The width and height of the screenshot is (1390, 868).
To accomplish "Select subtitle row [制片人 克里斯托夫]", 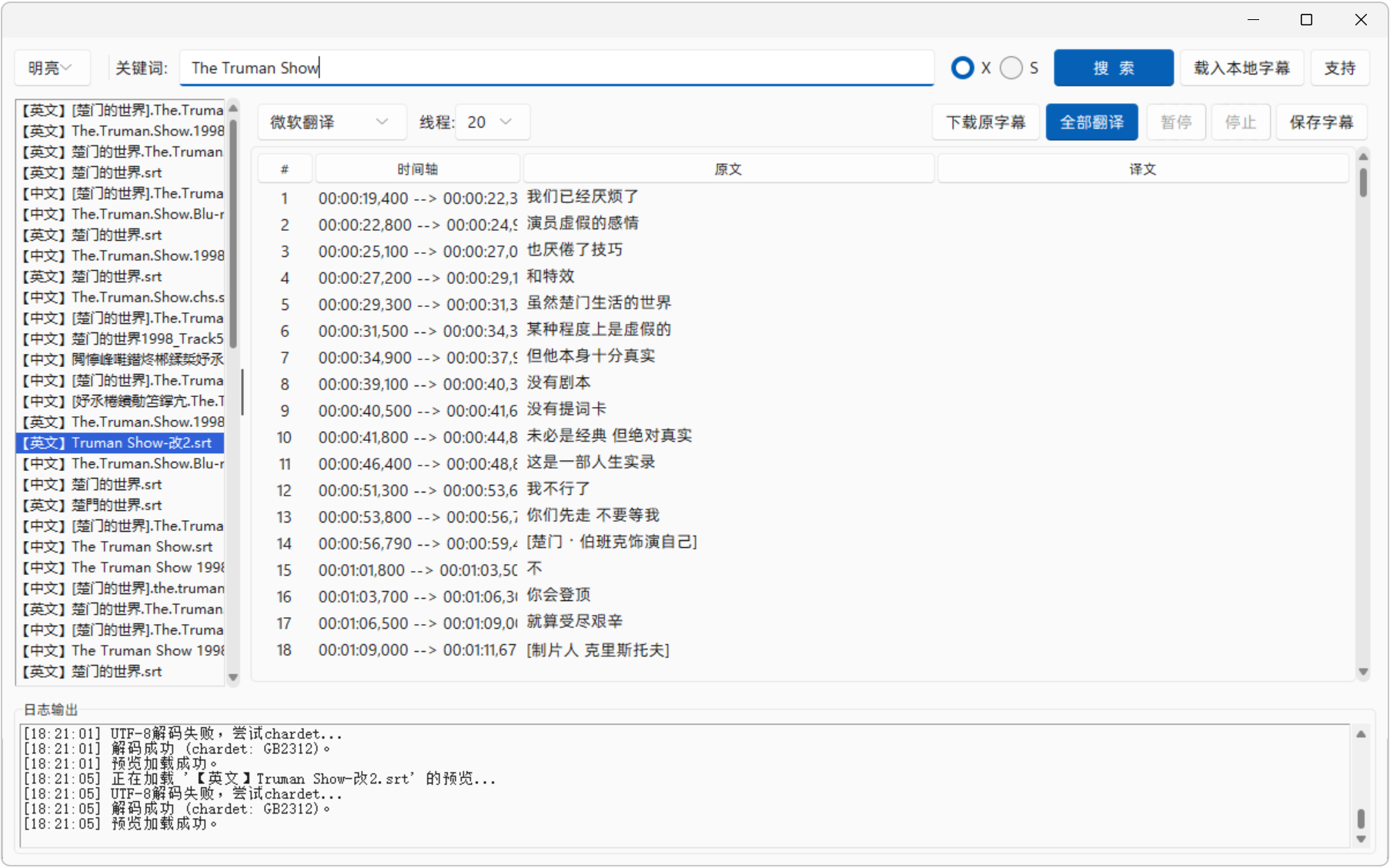I will pos(804,649).
